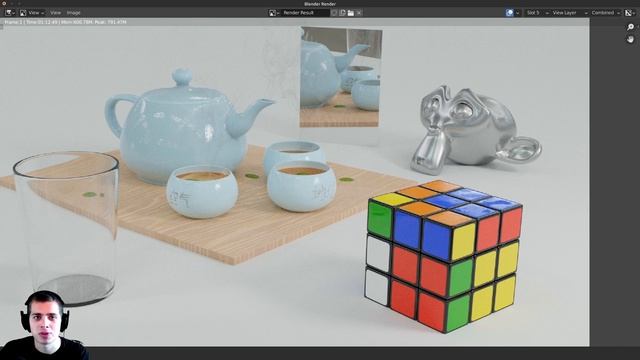
Task: Create a new image via the new-image icon
Action: point(342,13)
